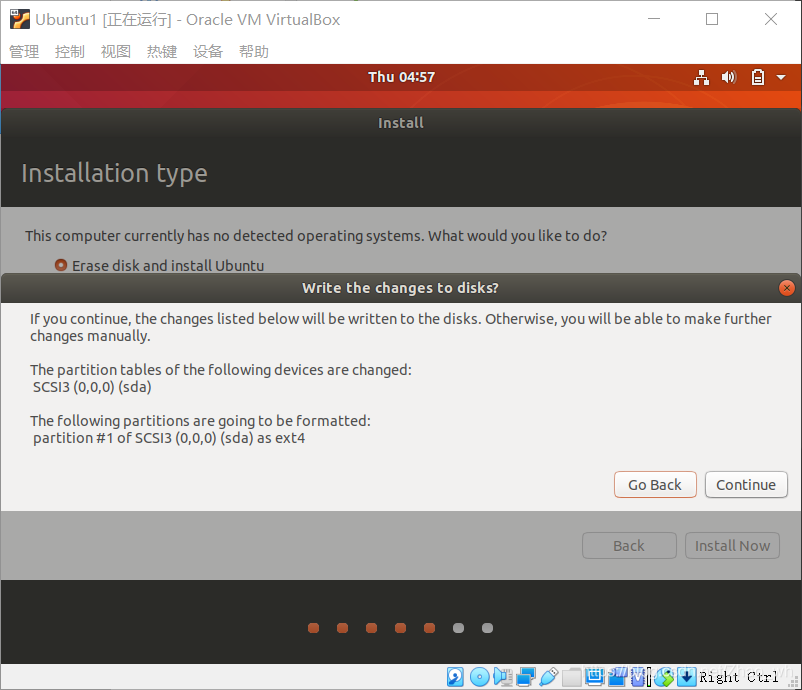Click the Go Back button
This screenshot has height=690, width=802.
tap(655, 484)
